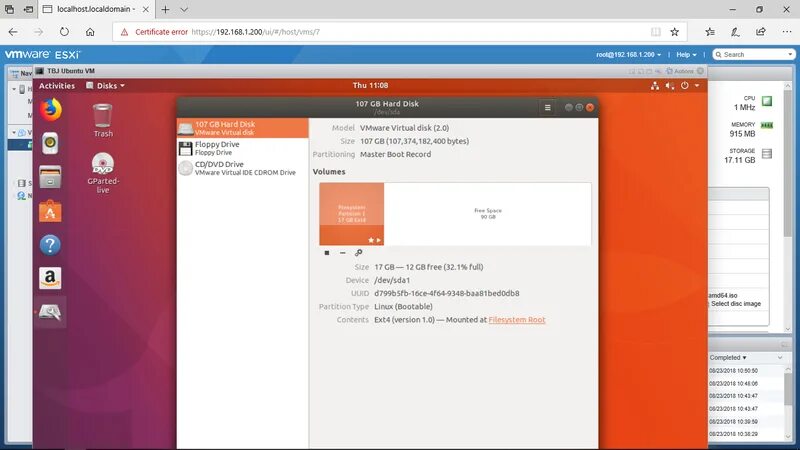800x450 pixels.
Task: Click the task entry 08/23/2018 10:50:50
Action: pos(733,371)
